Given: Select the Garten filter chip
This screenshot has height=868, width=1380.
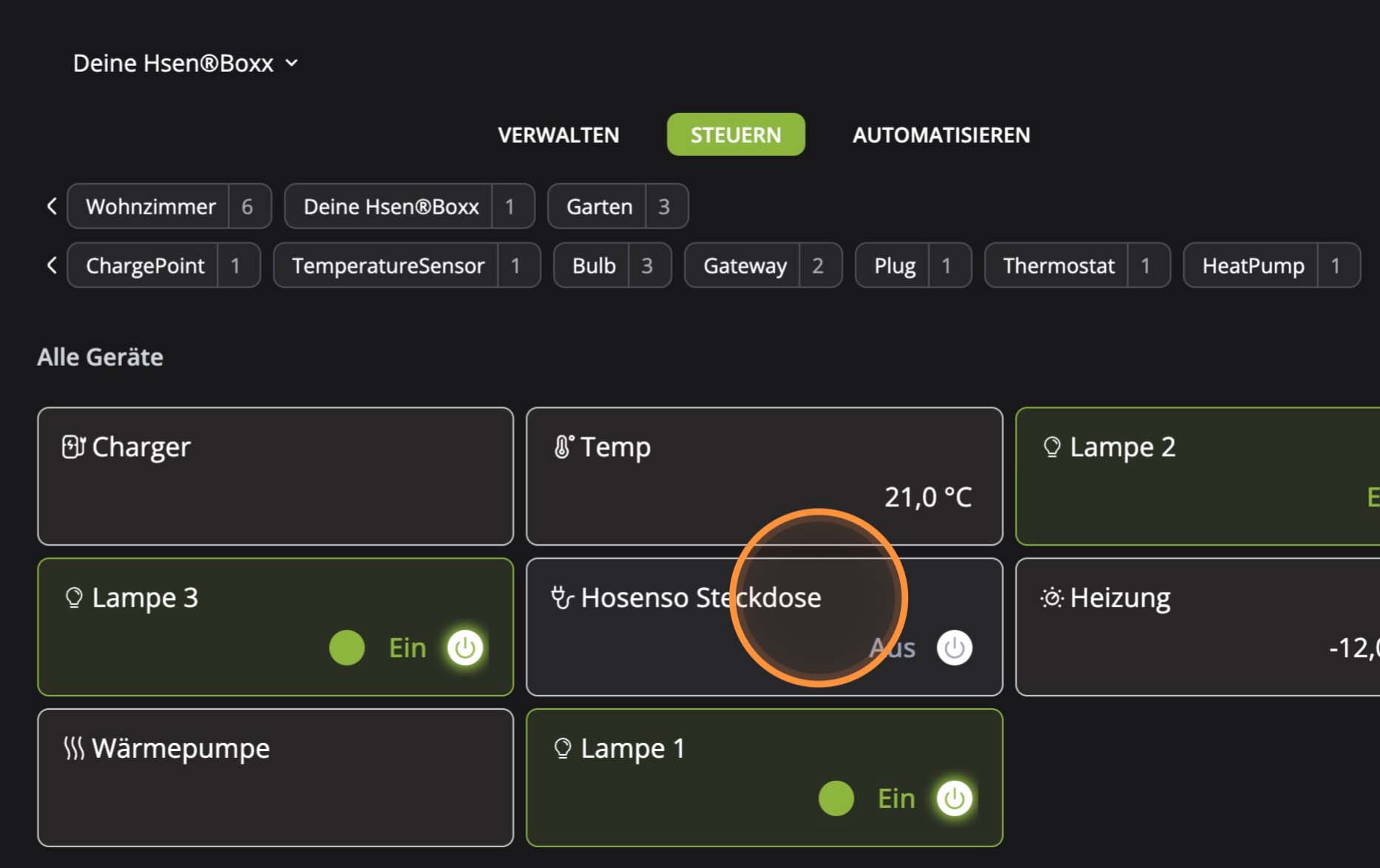Looking at the screenshot, I should point(599,206).
